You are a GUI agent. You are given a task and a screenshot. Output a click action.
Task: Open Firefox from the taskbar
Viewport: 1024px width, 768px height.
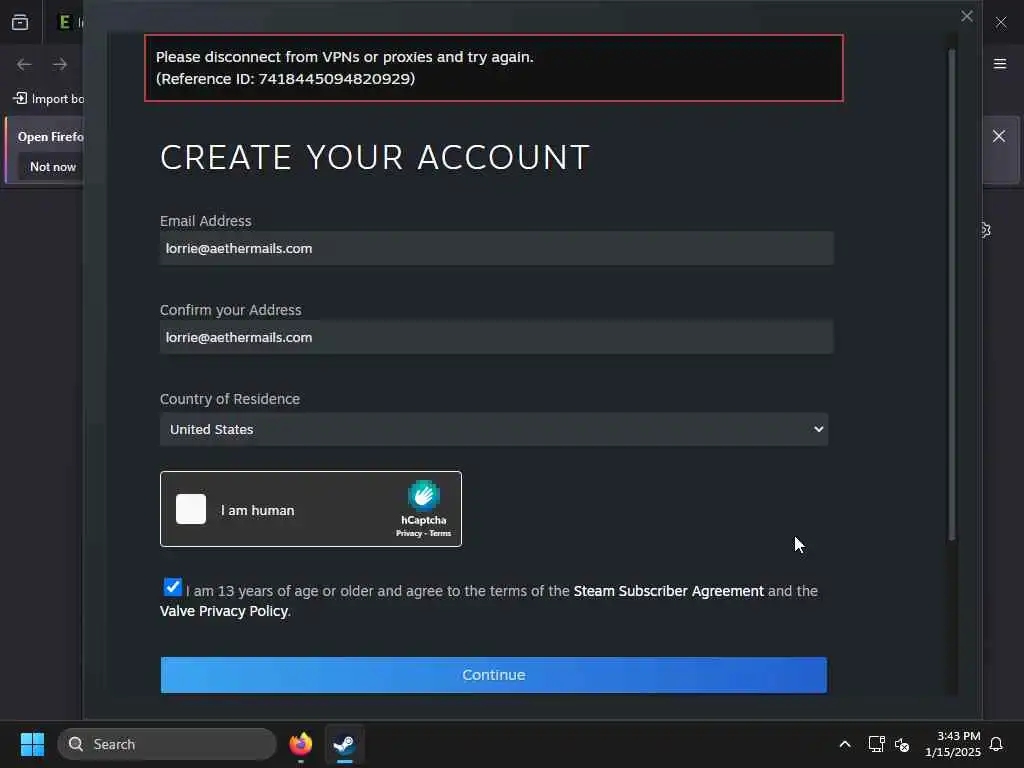tap(301, 744)
